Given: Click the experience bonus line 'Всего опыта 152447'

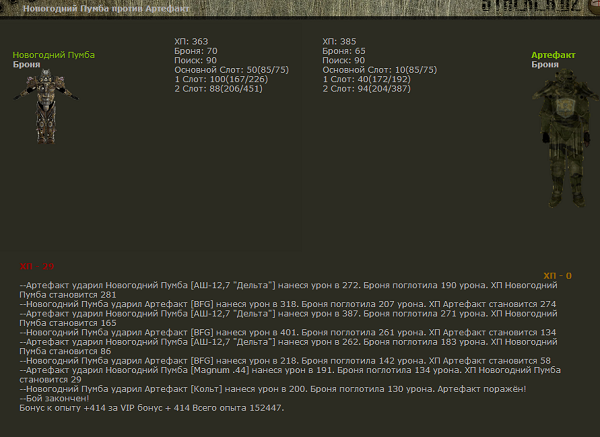Looking at the screenshot, I should tap(152, 408).
